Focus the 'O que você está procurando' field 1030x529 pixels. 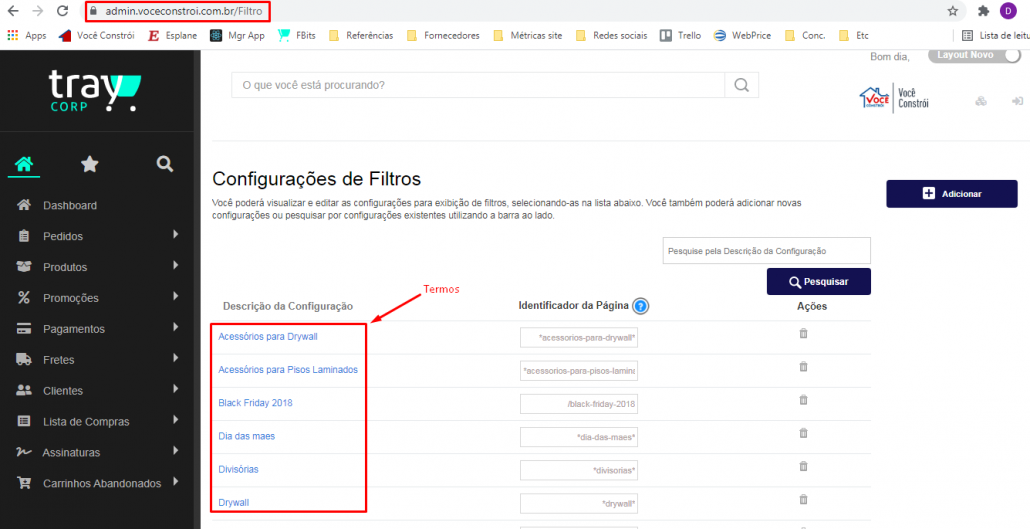coord(476,86)
